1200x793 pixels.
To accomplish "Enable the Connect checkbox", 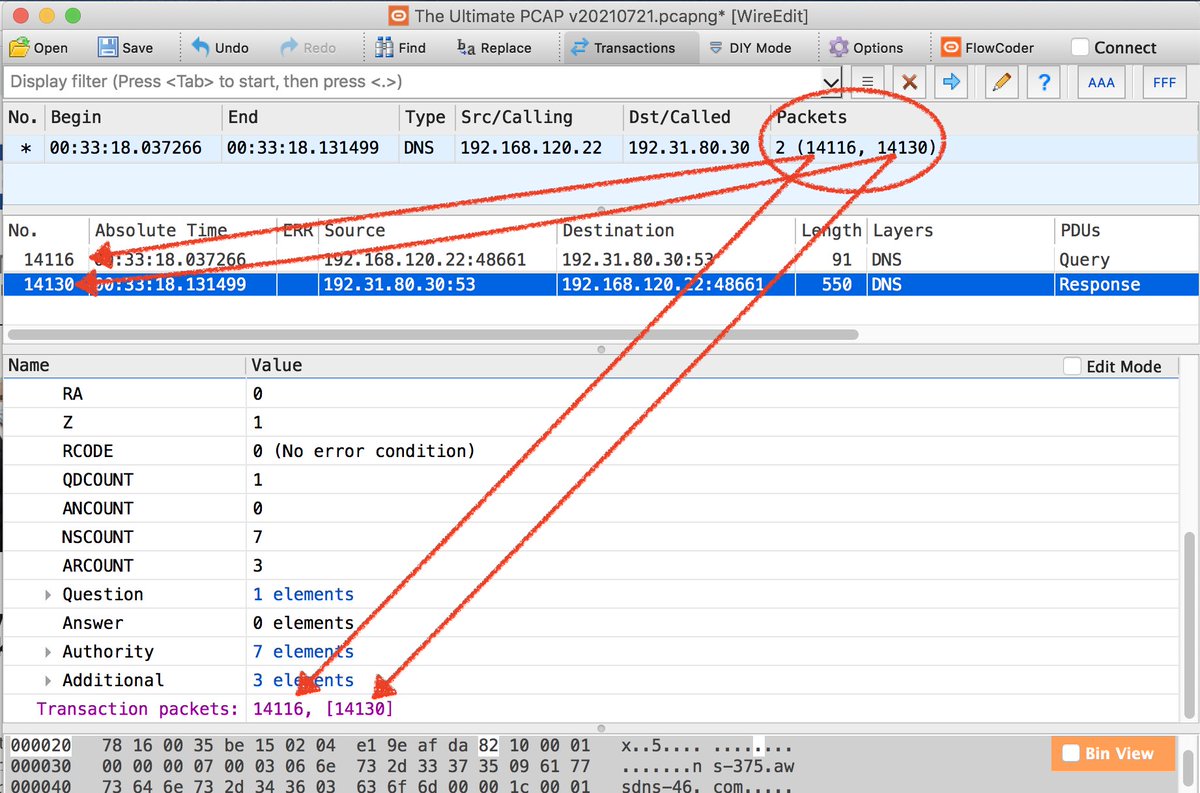I will point(1080,47).
